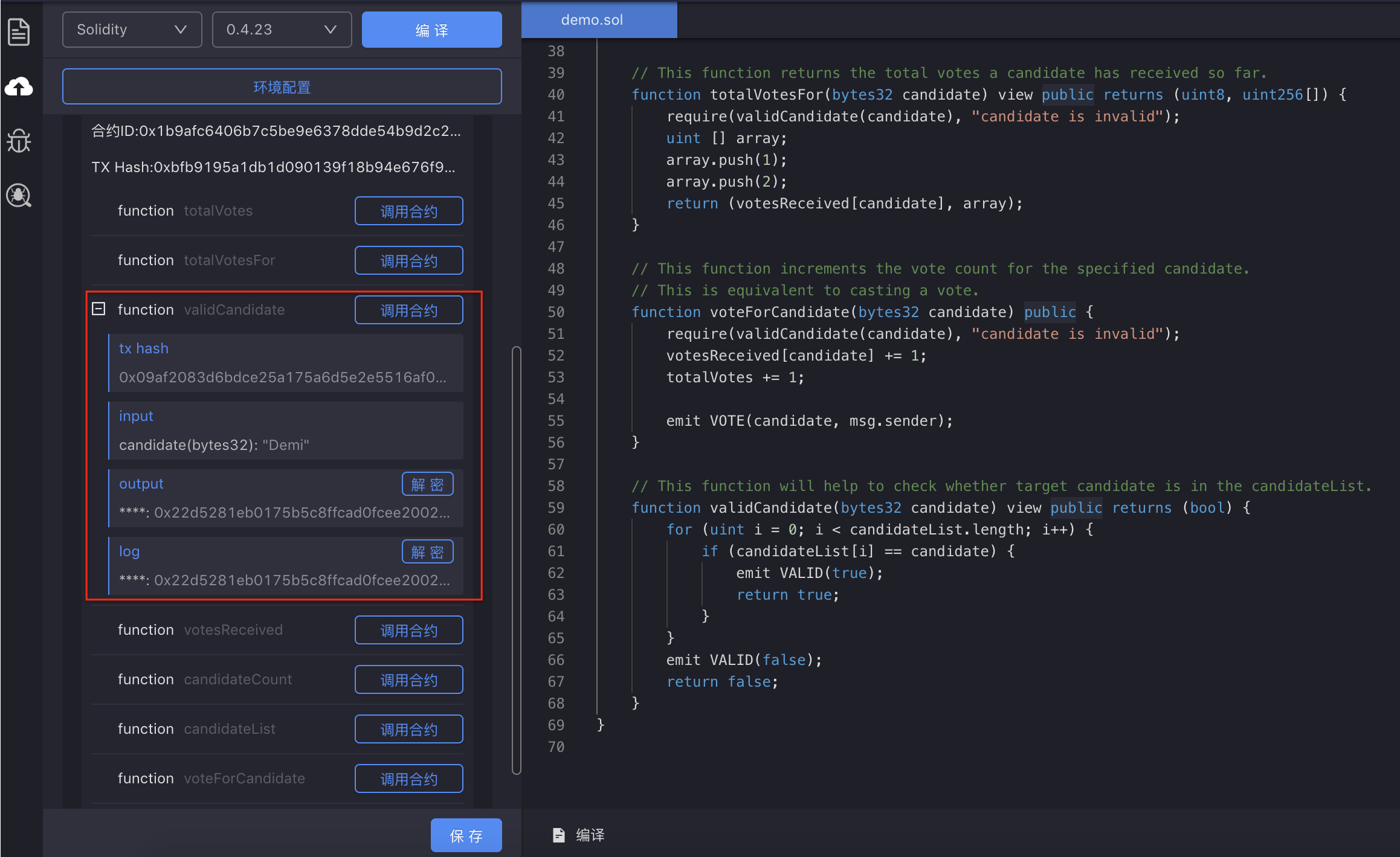Click the document icon beside 编译 at bottom

pos(558,835)
